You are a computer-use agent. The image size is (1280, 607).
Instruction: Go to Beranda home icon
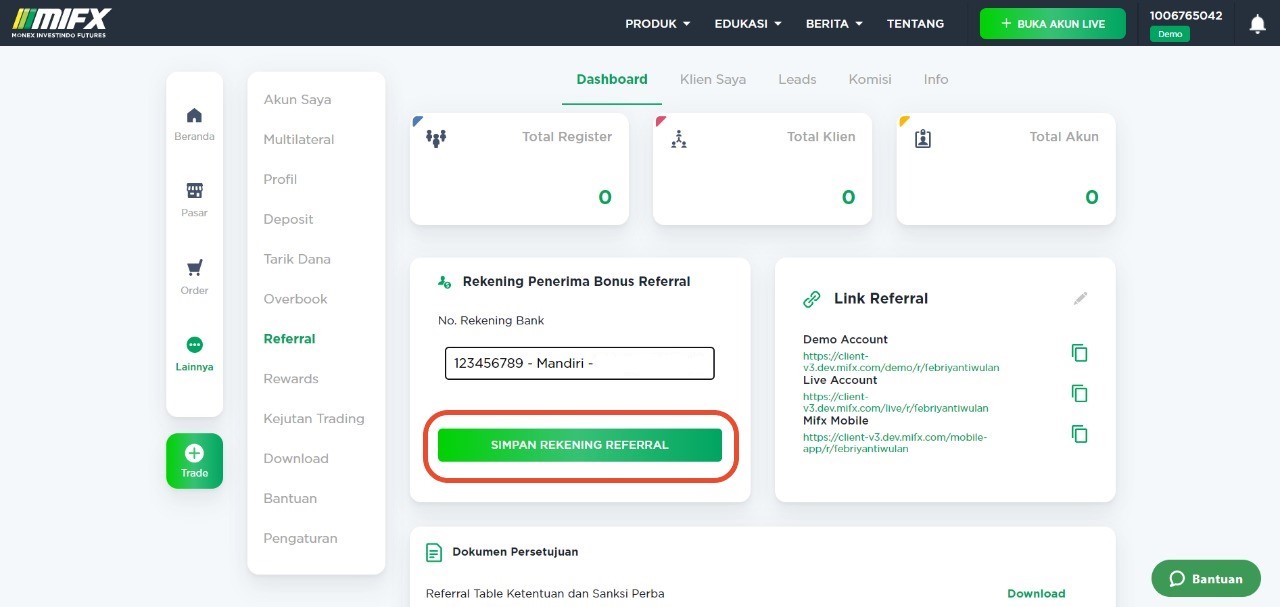(194, 115)
